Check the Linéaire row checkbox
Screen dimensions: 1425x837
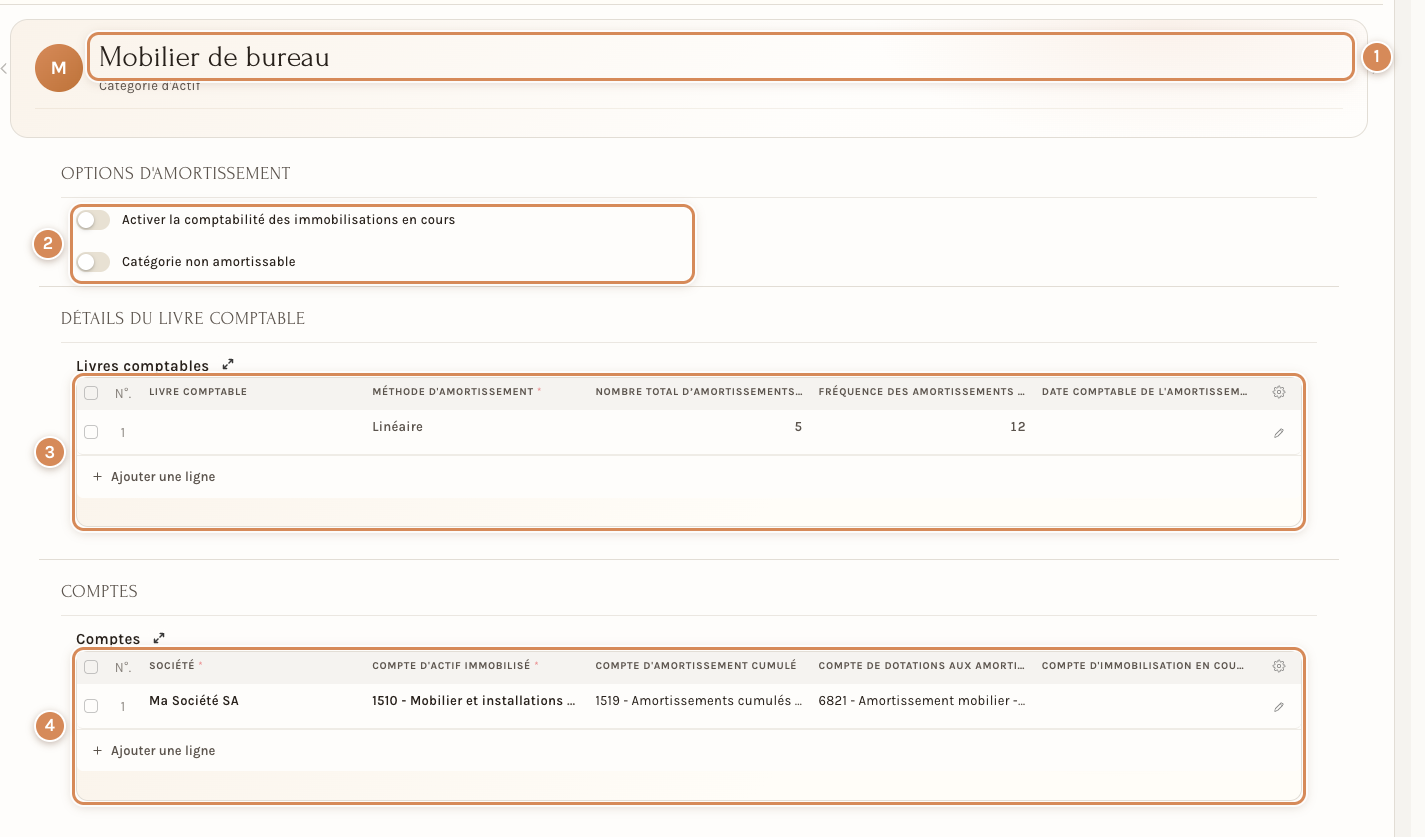pyautogui.click(x=91, y=432)
